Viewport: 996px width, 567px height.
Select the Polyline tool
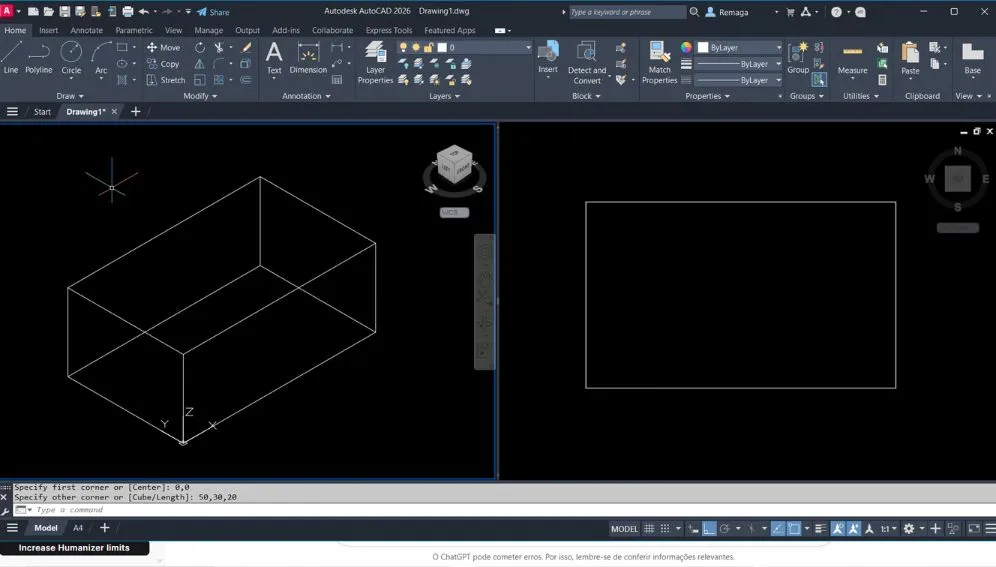tap(39, 57)
